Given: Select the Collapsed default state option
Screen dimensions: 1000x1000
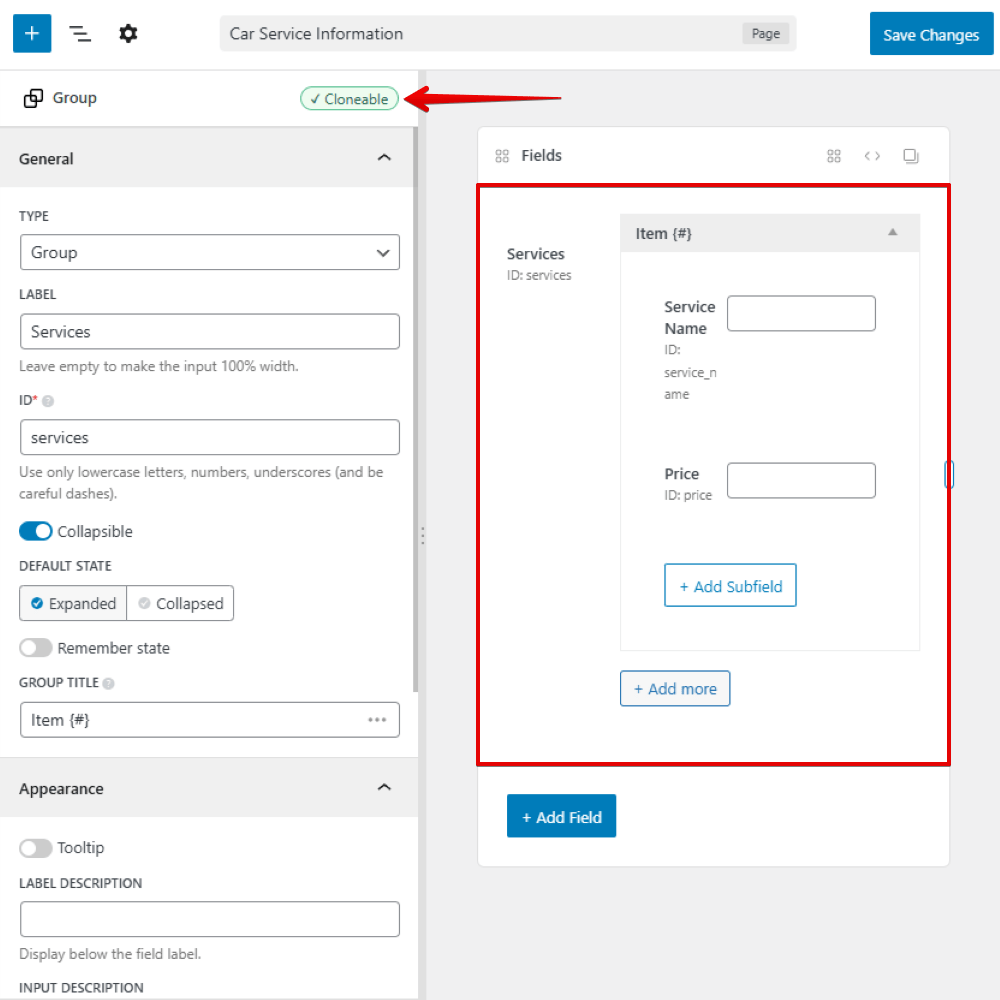Looking at the screenshot, I should [180, 603].
